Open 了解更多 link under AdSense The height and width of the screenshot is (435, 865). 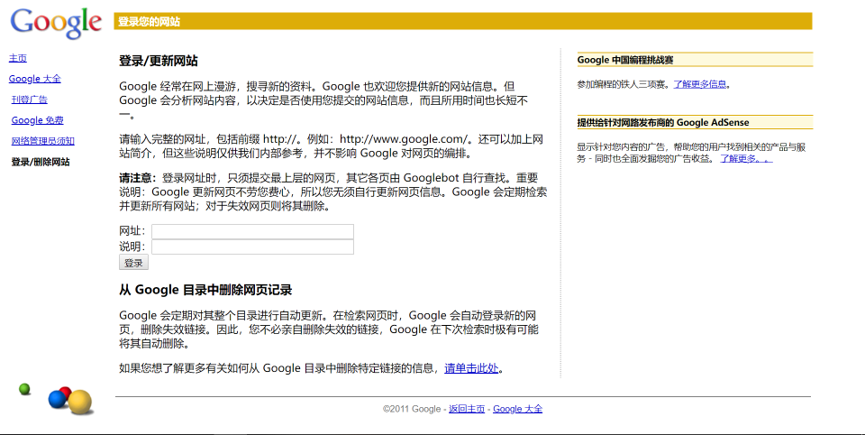click(746, 159)
